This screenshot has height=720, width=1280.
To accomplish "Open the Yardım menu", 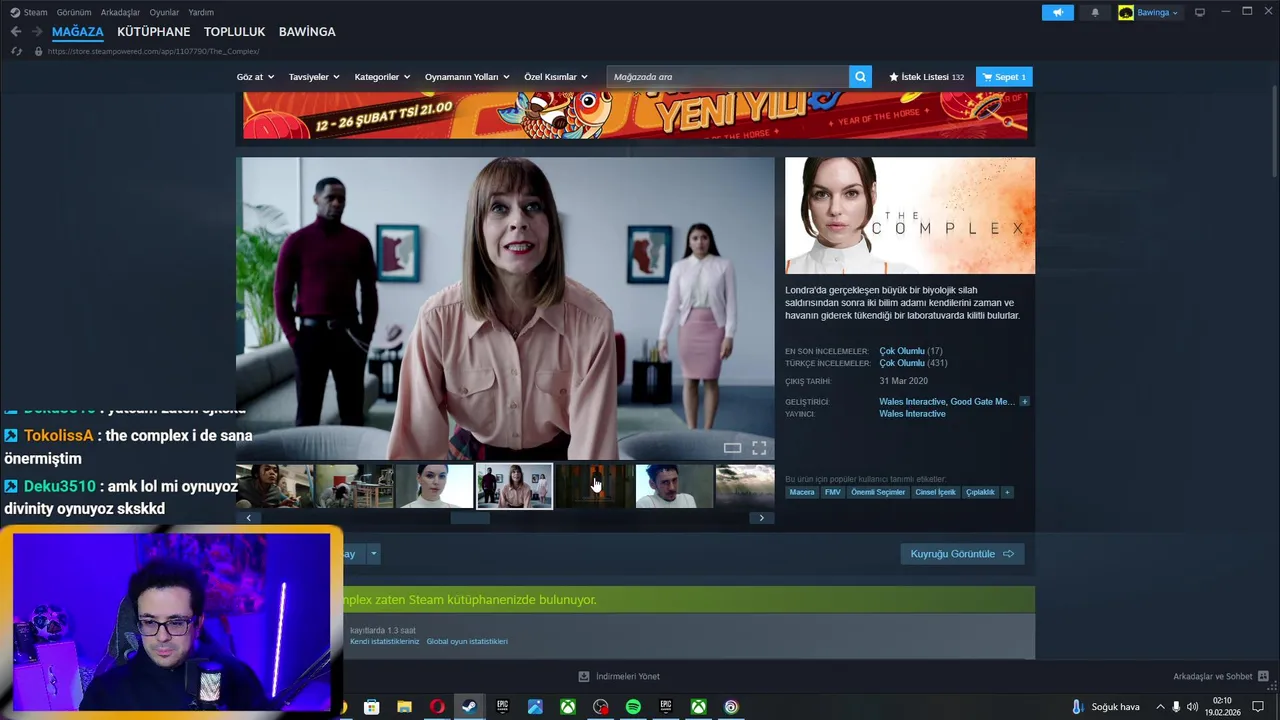I will coord(201,12).
